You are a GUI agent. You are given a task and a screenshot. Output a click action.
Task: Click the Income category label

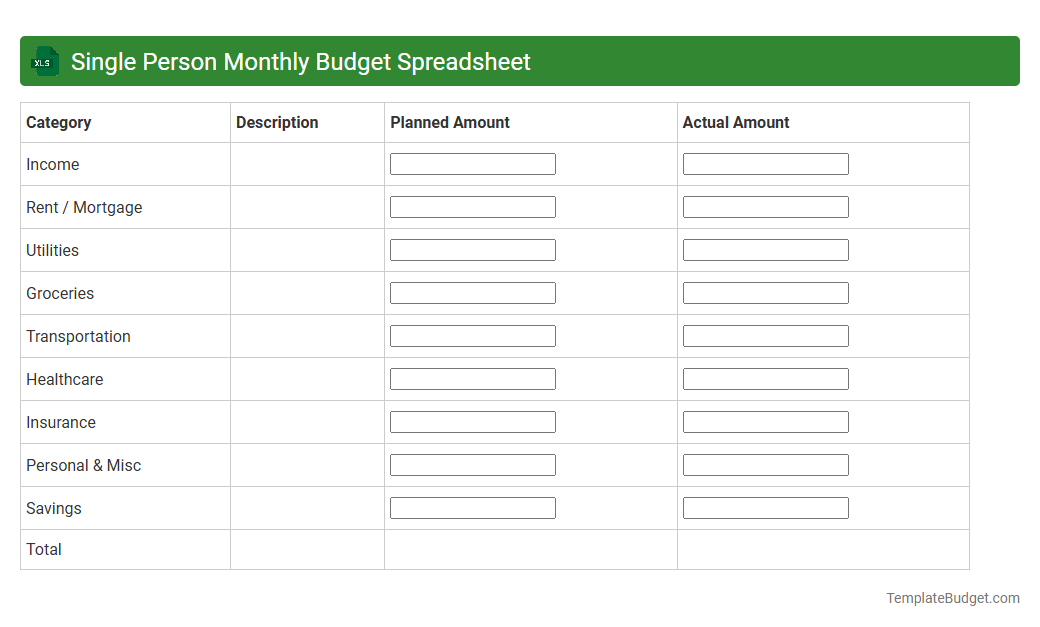pos(52,164)
